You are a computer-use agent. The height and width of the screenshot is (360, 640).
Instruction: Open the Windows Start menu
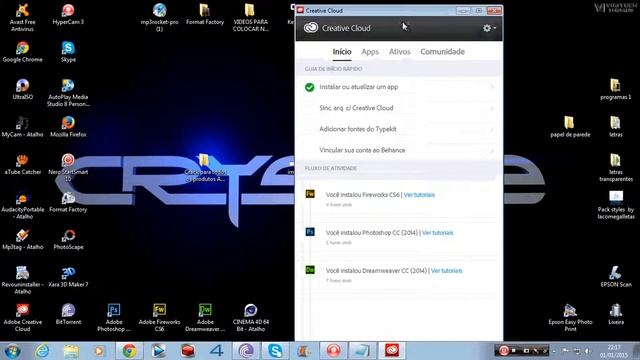(12, 351)
